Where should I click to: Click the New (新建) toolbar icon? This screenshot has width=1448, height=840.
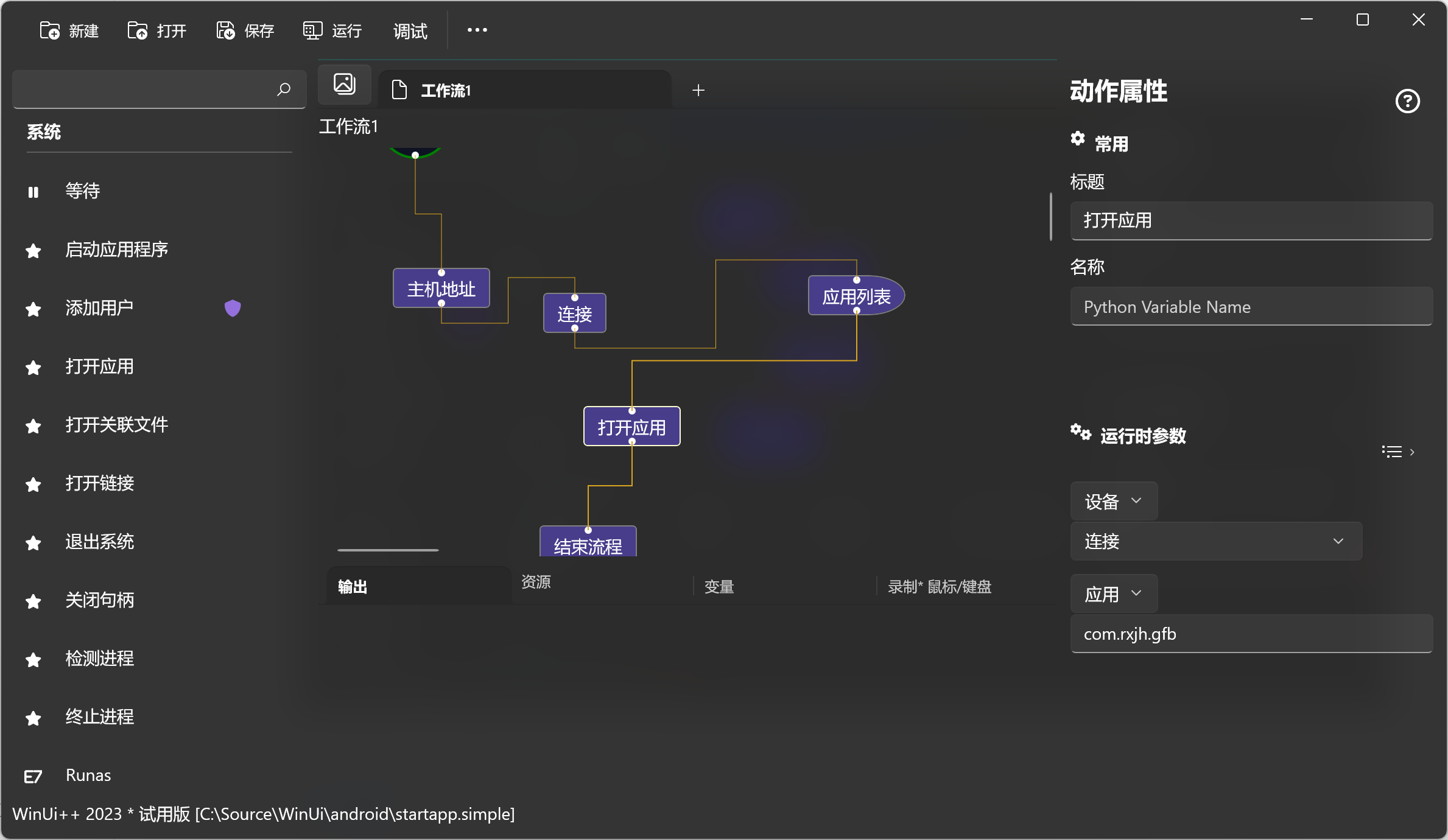click(x=49, y=30)
